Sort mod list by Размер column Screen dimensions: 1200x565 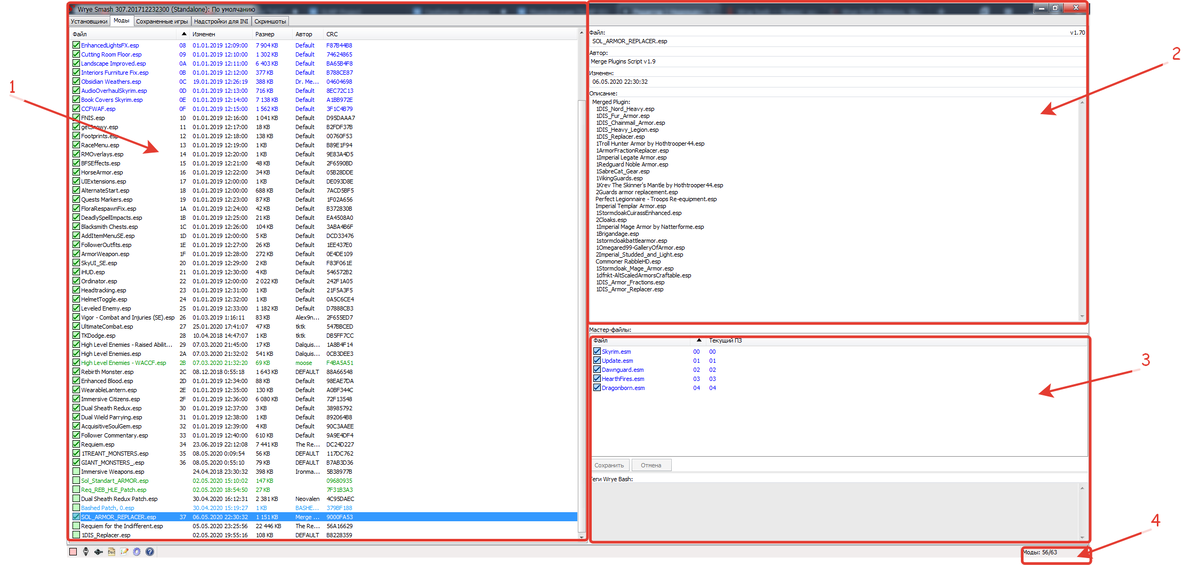[273, 34]
